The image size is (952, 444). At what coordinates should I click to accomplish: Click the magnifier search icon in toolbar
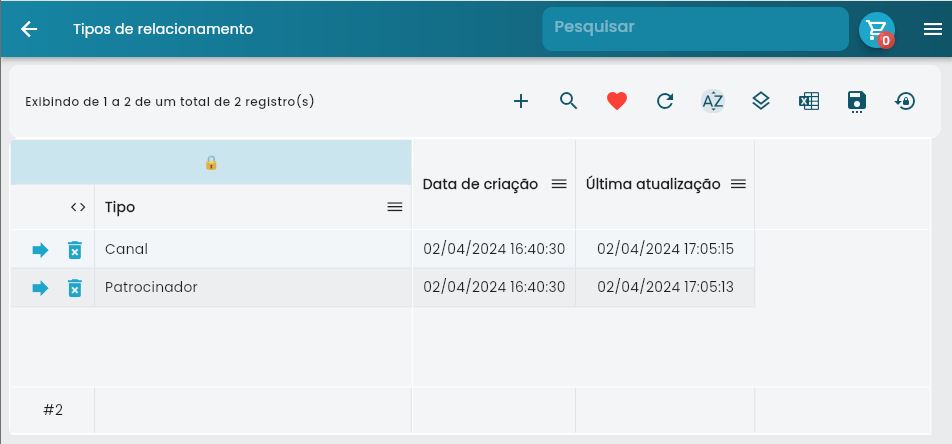(569, 101)
